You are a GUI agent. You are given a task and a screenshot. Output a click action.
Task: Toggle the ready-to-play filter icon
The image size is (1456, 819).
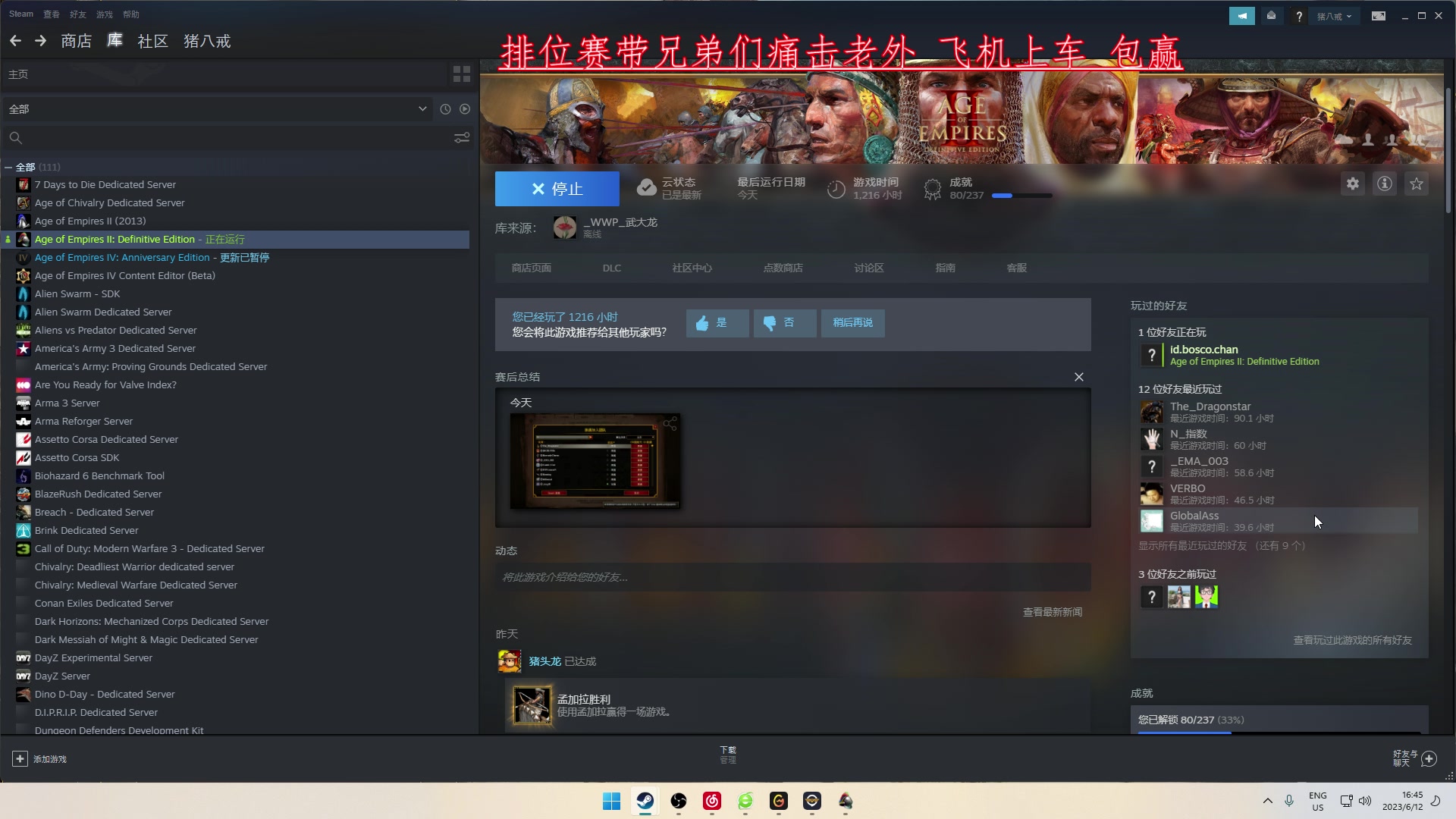[x=465, y=109]
